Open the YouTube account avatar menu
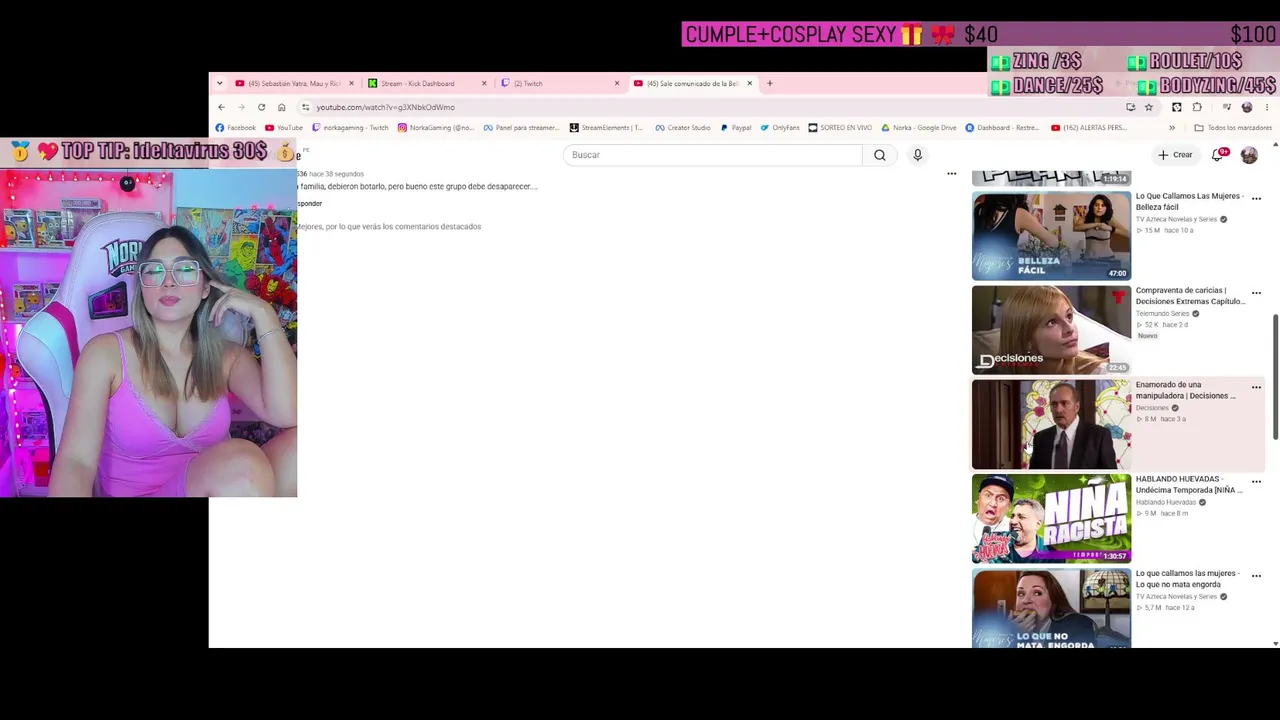This screenshot has width=1280, height=720. click(x=1249, y=155)
